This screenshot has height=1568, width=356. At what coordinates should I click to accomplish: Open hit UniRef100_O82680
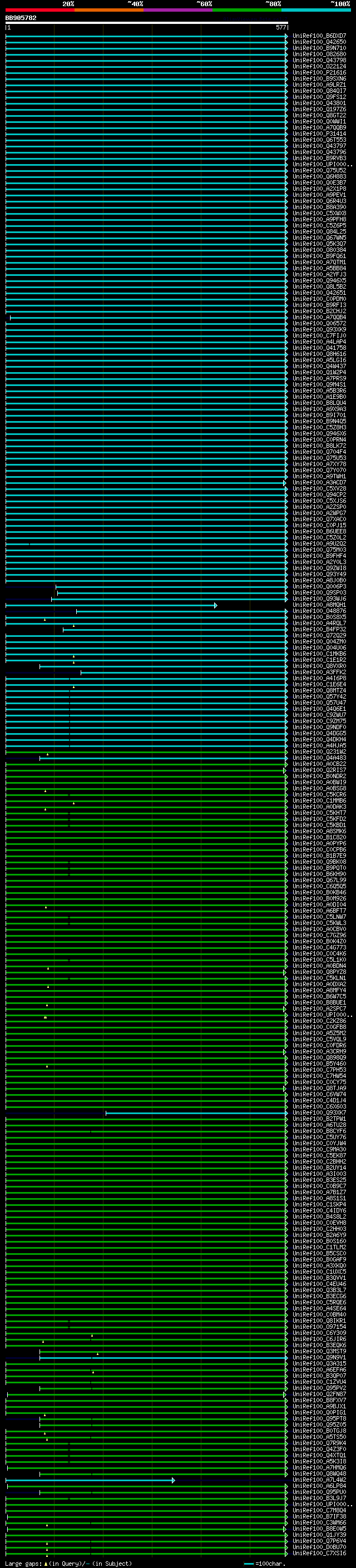(319, 54)
